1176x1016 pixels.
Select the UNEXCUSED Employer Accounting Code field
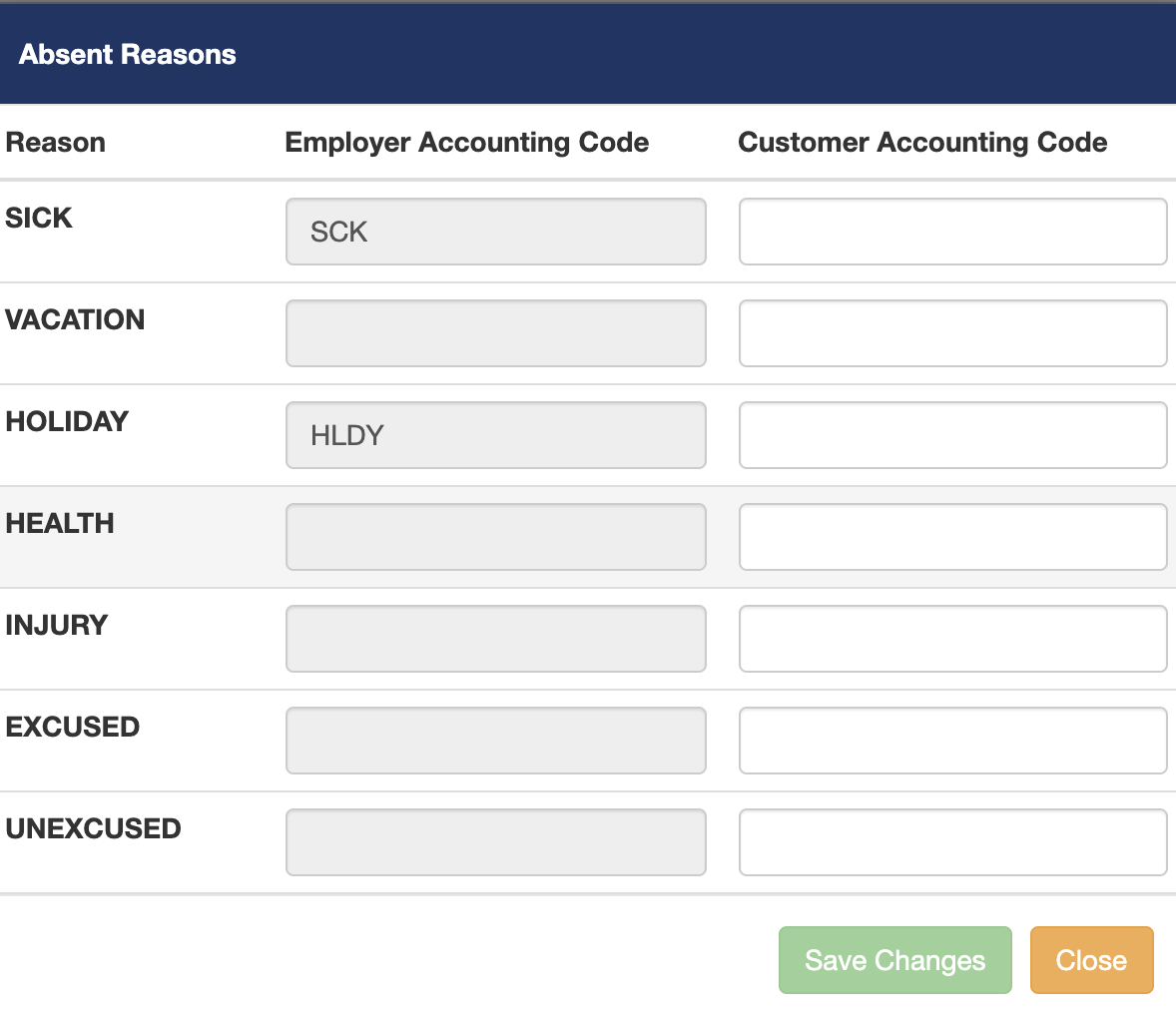(495, 841)
